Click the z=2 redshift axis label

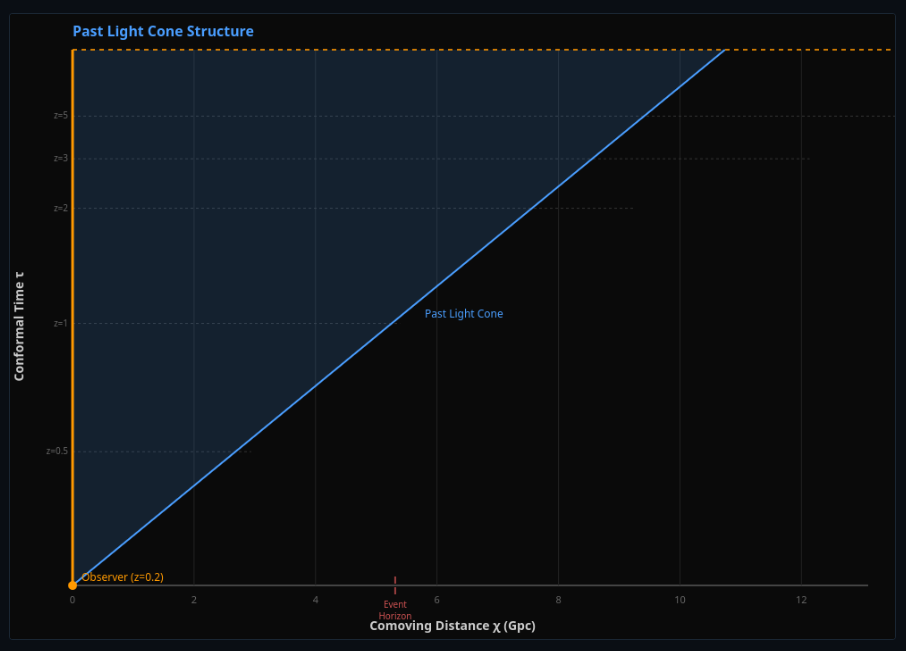click(x=60, y=208)
